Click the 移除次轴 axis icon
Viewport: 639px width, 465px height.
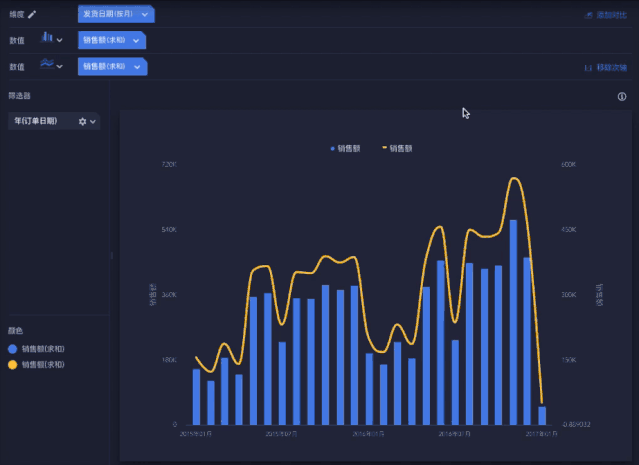tap(588, 68)
